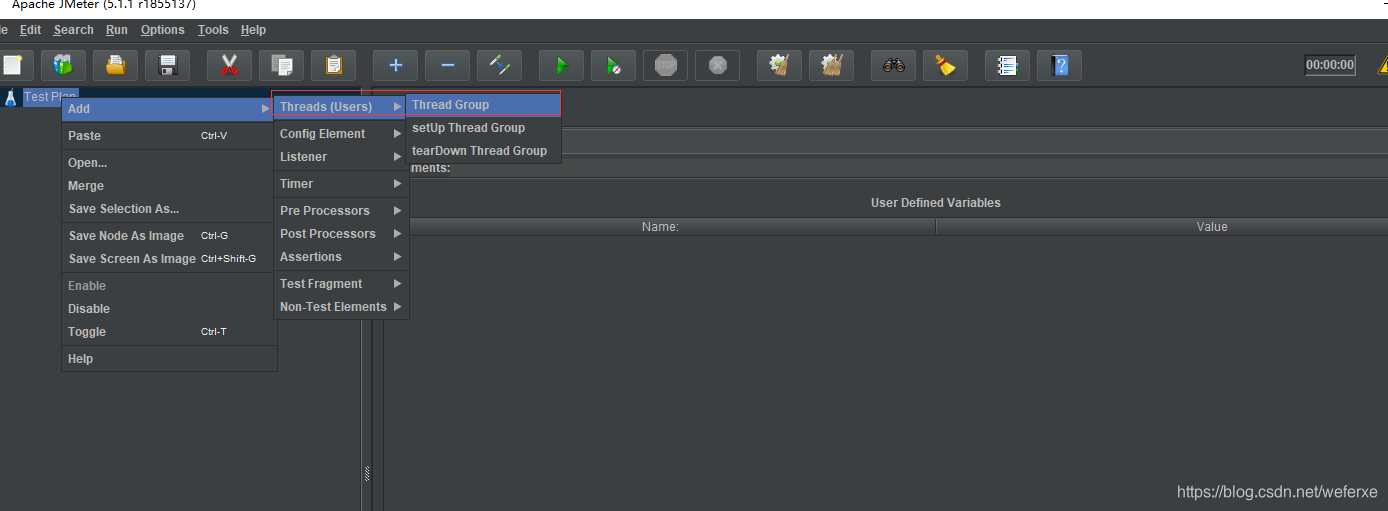The height and width of the screenshot is (511, 1388).
Task: Select Help in context menu
Action: [169, 359]
